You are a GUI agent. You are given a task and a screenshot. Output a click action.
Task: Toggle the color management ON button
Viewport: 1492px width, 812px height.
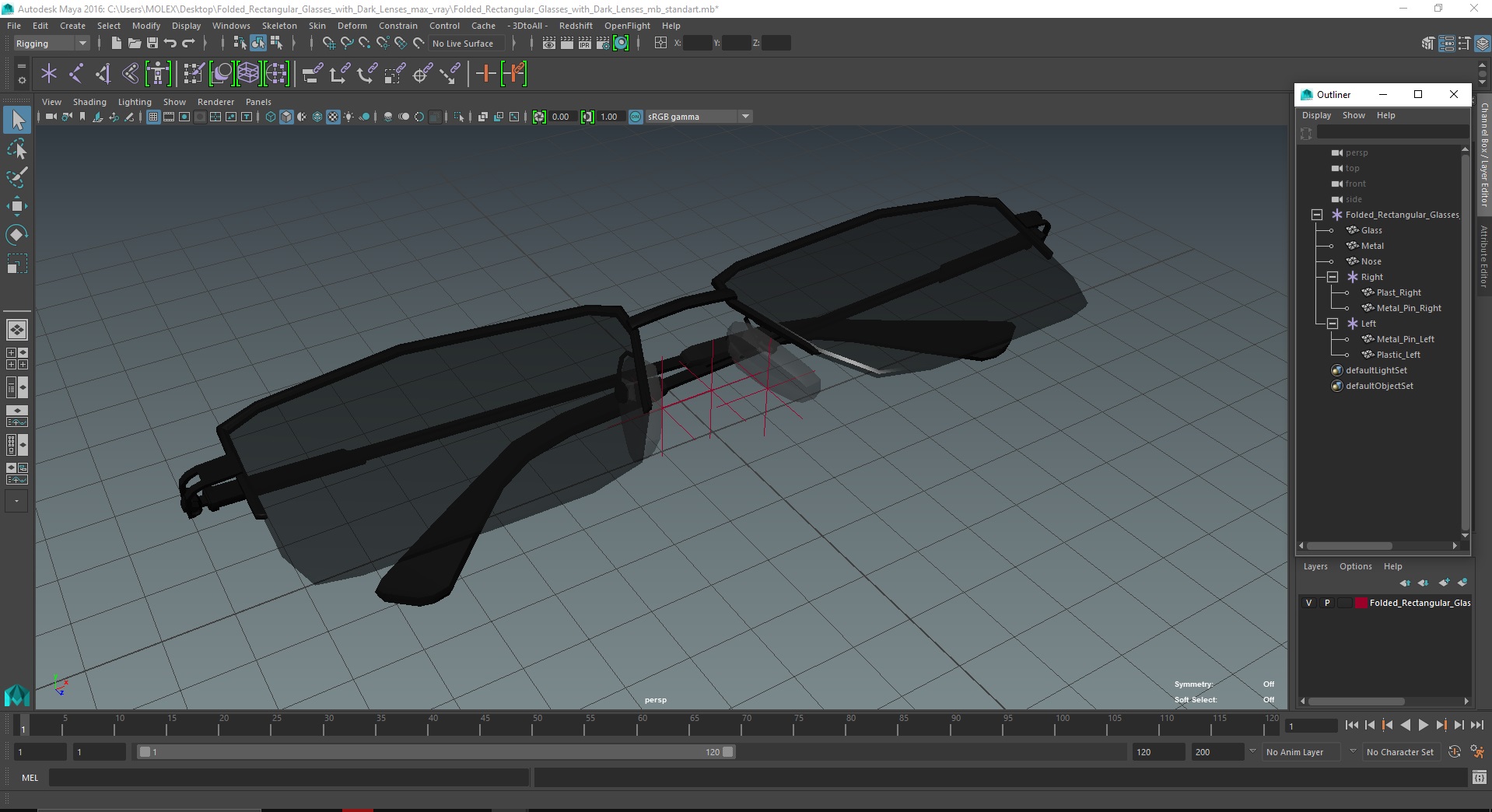click(x=636, y=117)
